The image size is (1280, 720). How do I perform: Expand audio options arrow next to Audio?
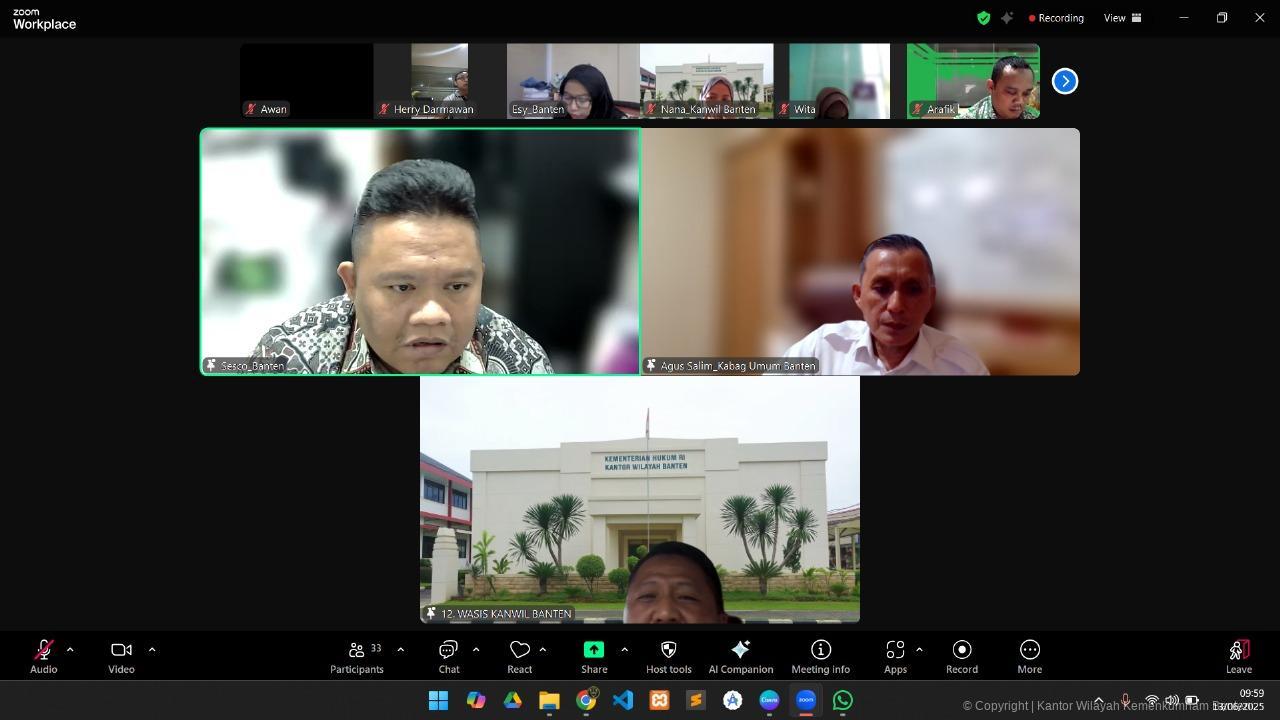(x=70, y=650)
